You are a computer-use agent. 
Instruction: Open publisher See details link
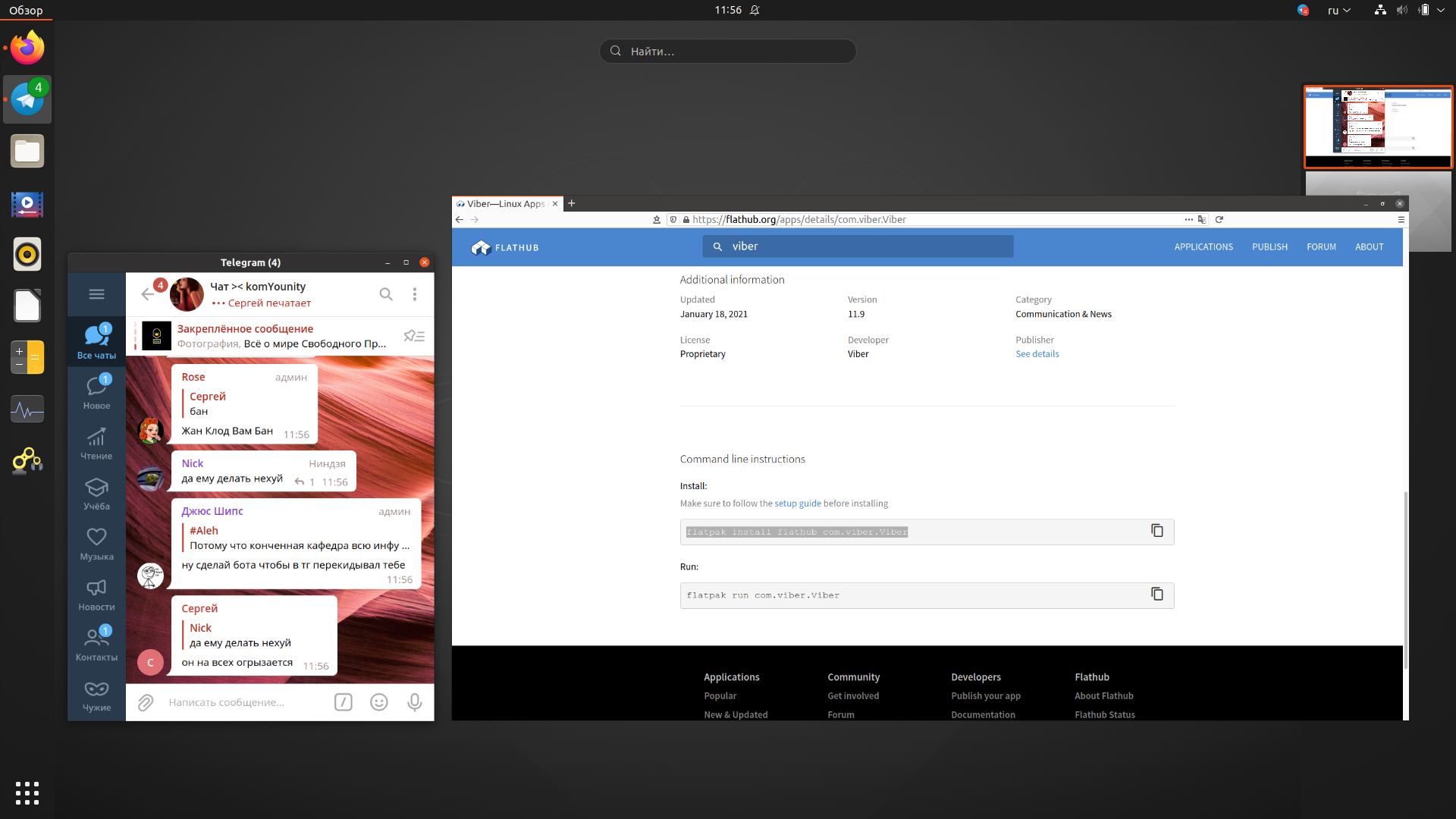(1037, 354)
